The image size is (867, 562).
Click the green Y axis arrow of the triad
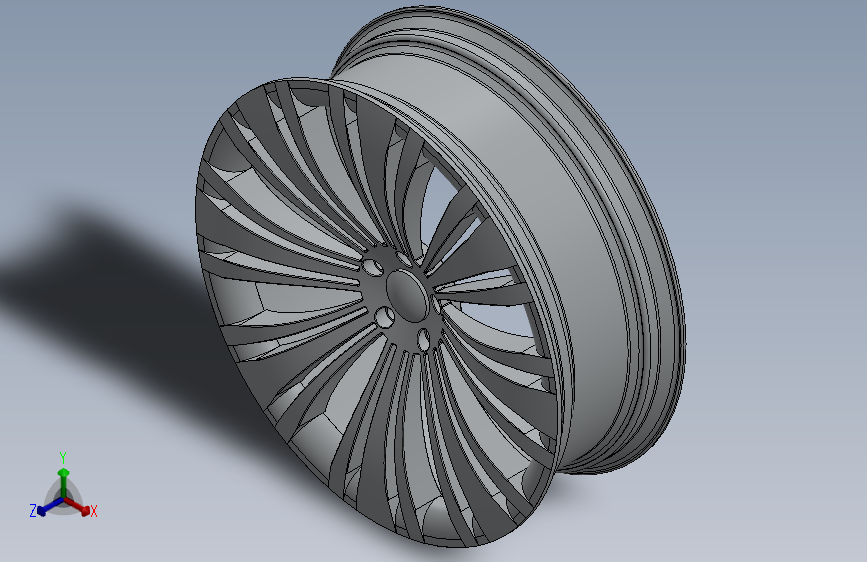[64, 482]
